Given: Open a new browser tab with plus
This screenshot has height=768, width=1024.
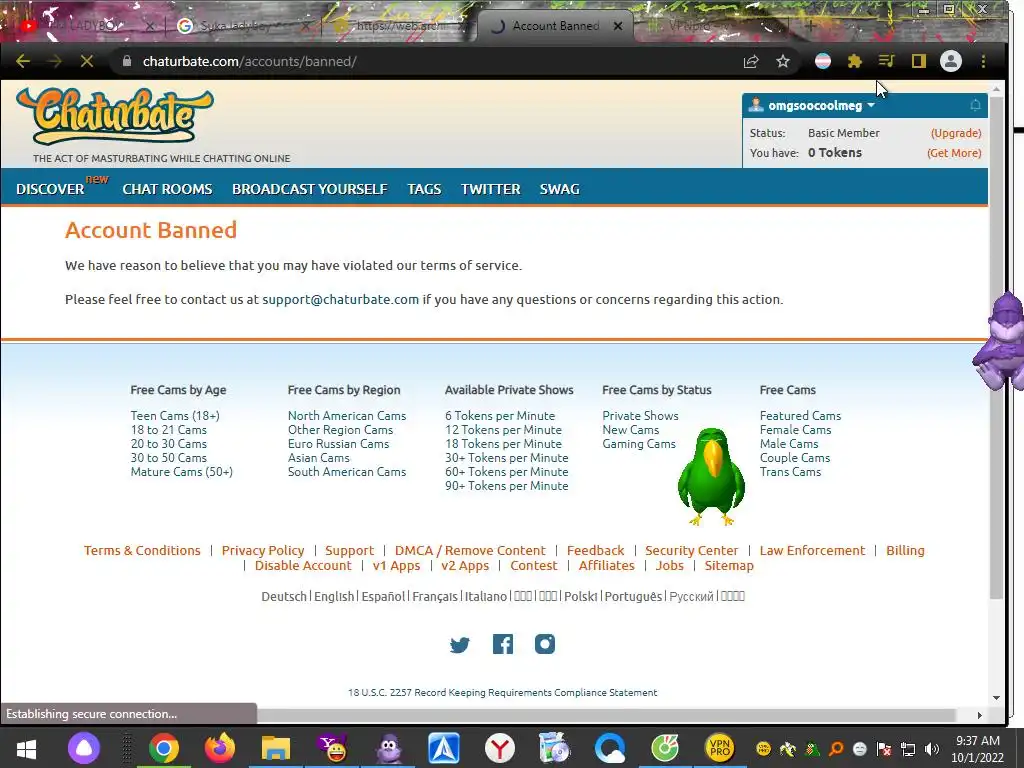Looking at the screenshot, I should tap(810, 26).
